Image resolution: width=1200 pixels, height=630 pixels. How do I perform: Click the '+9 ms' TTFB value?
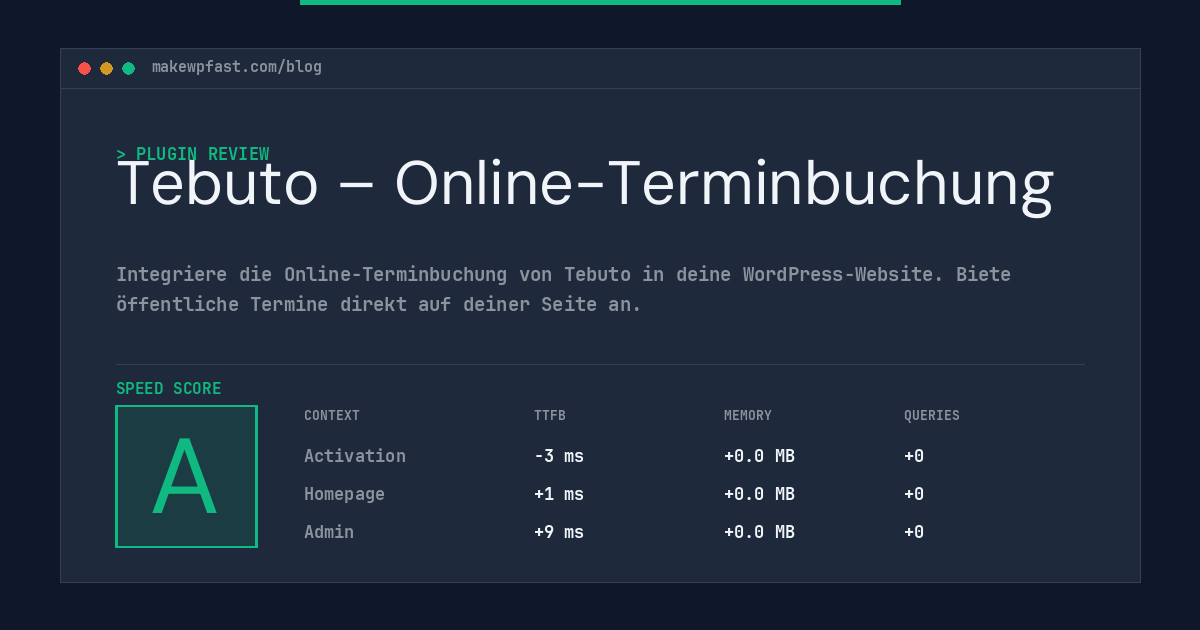click(x=559, y=532)
